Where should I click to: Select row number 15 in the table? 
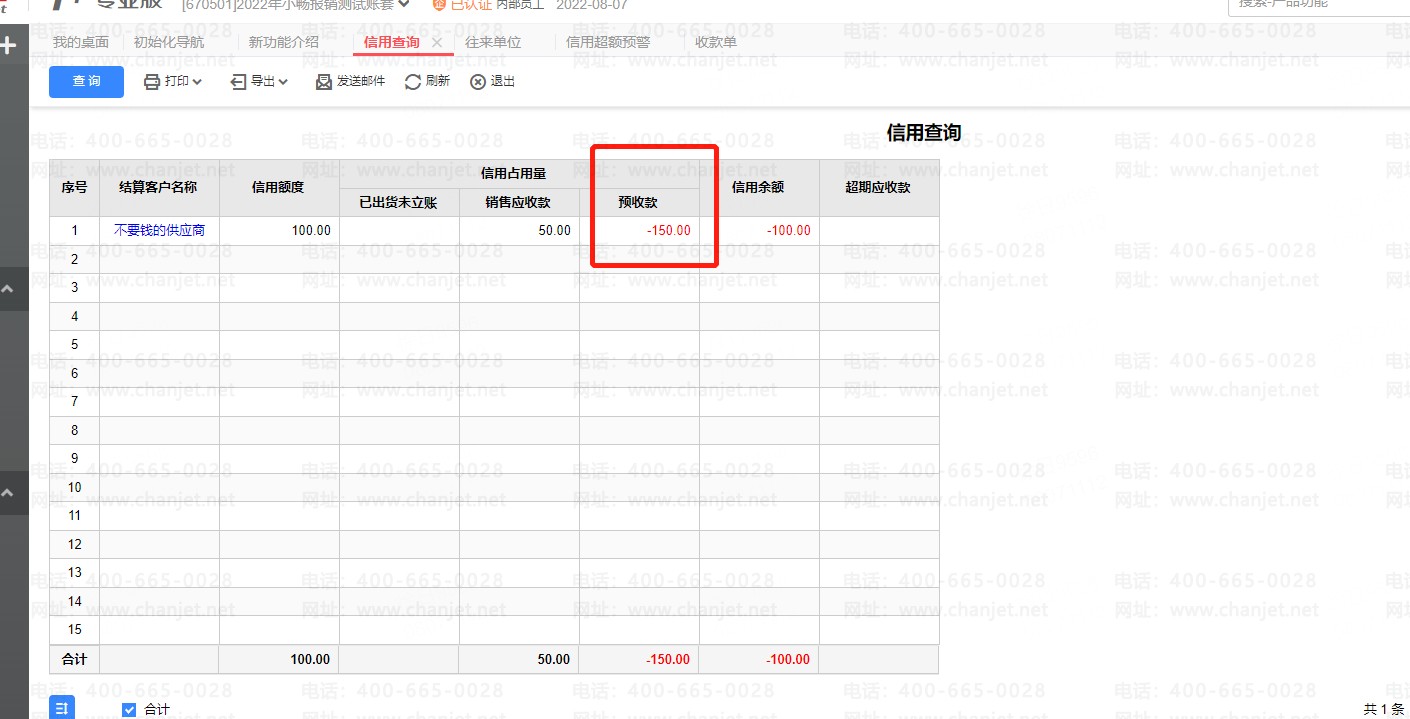74,630
